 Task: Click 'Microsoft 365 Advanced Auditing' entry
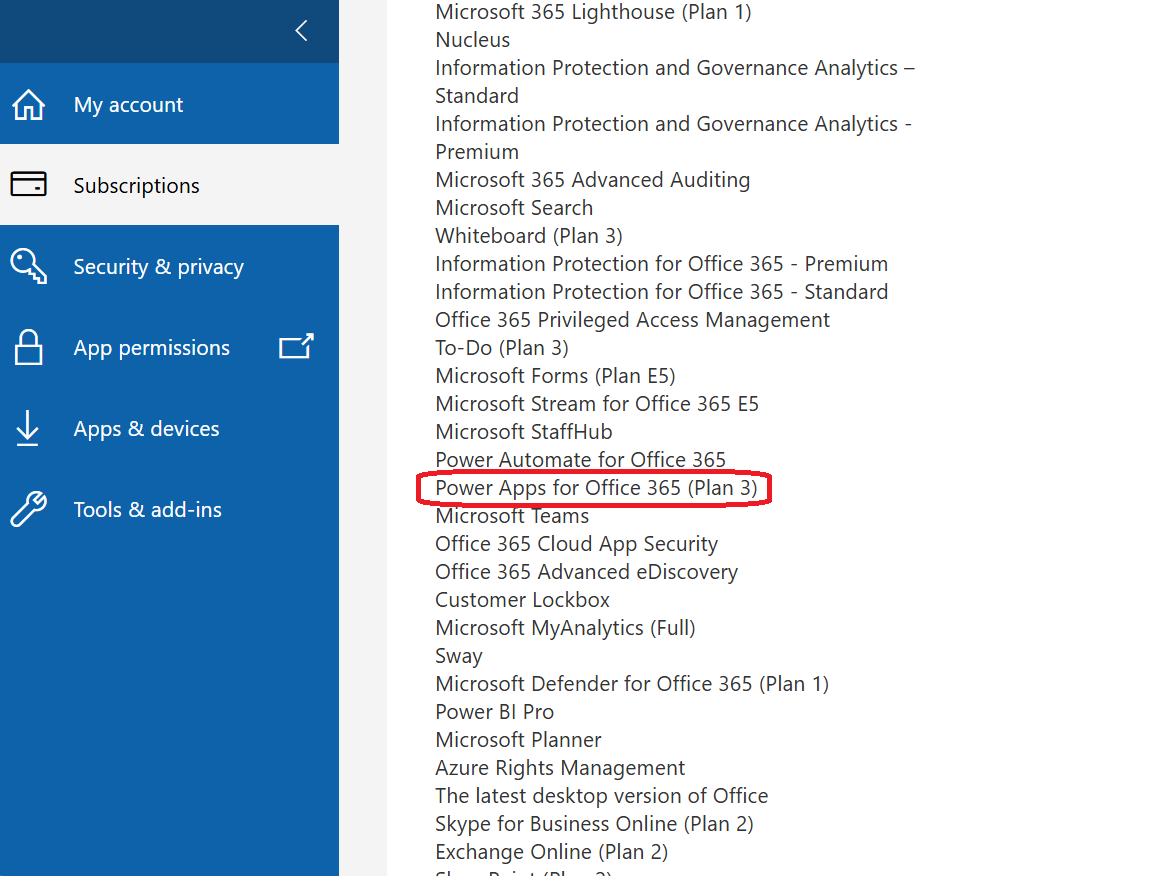(593, 180)
